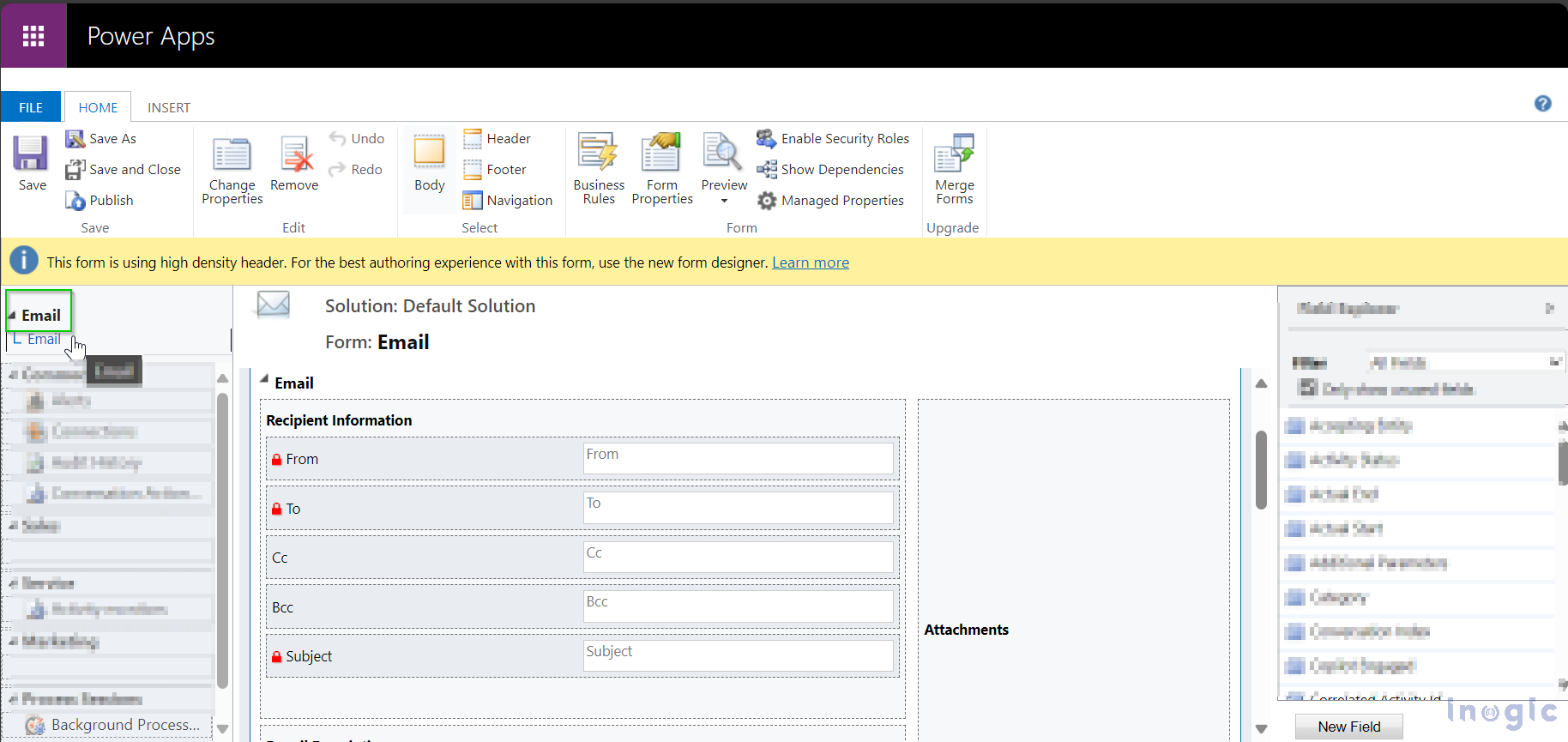Select the Attachments section
This screenshot has width=1568, height=742.
pyautogui.click(x=966, y=630)
